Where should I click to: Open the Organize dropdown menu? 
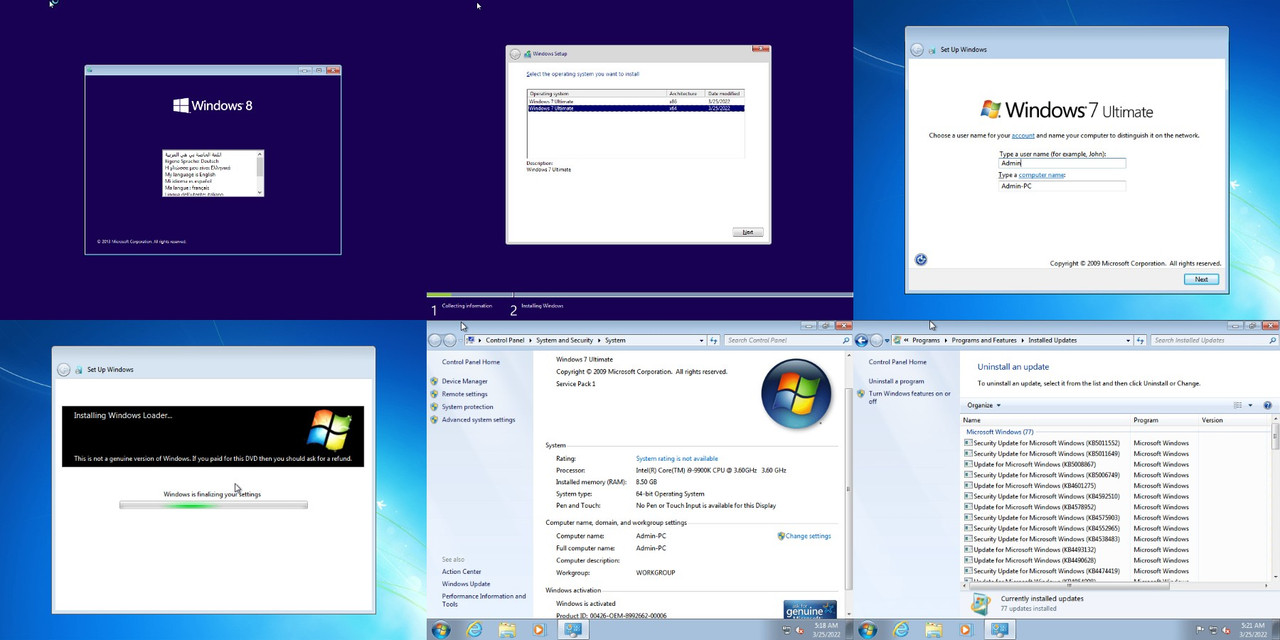983,405
